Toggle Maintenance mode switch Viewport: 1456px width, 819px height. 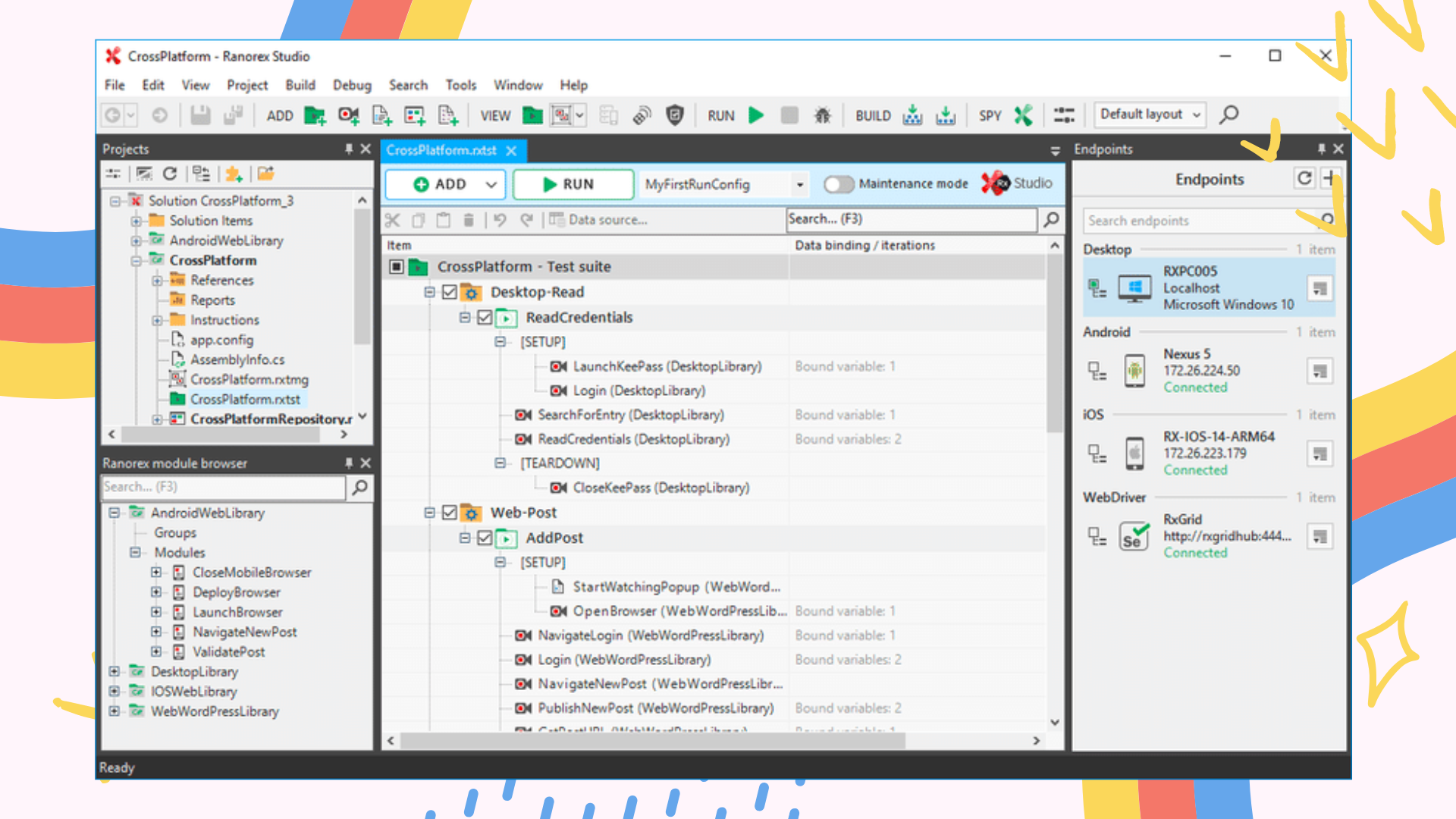[839, 184]
